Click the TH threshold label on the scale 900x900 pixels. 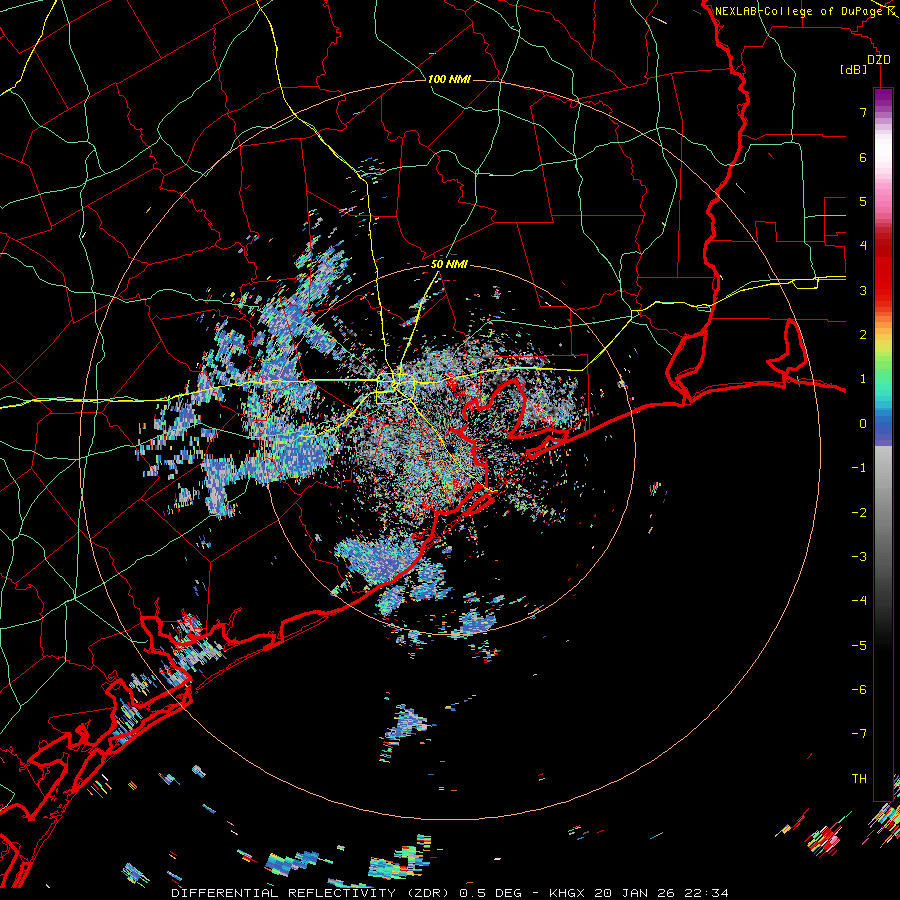859,778
